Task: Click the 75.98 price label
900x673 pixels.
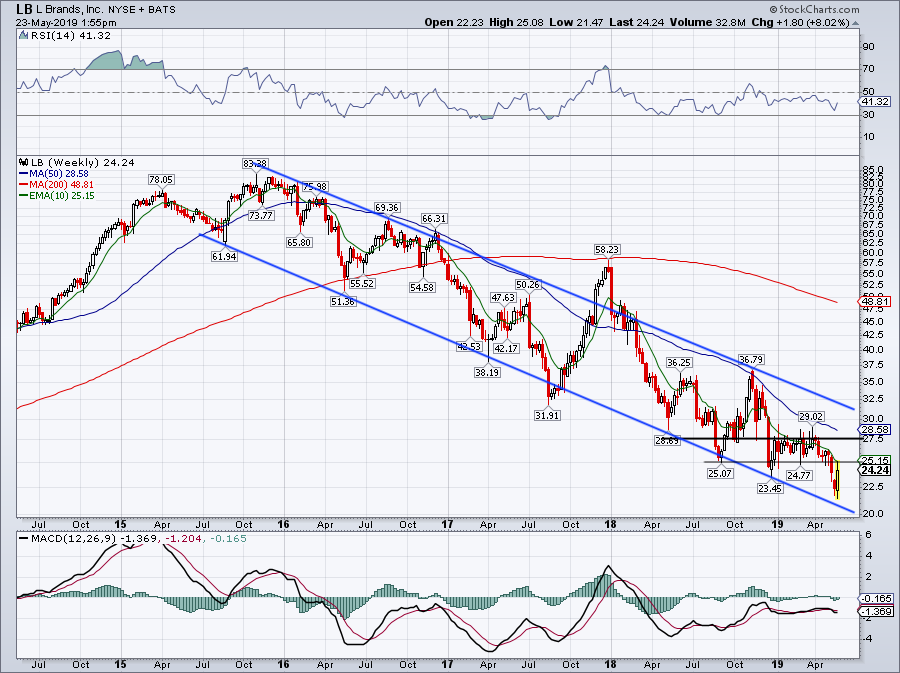Action: pos(315,186)
